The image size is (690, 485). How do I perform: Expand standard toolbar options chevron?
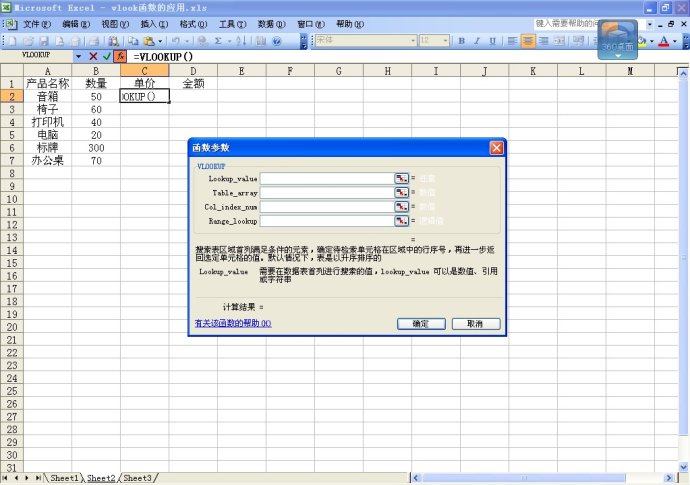tap(304, 41)
